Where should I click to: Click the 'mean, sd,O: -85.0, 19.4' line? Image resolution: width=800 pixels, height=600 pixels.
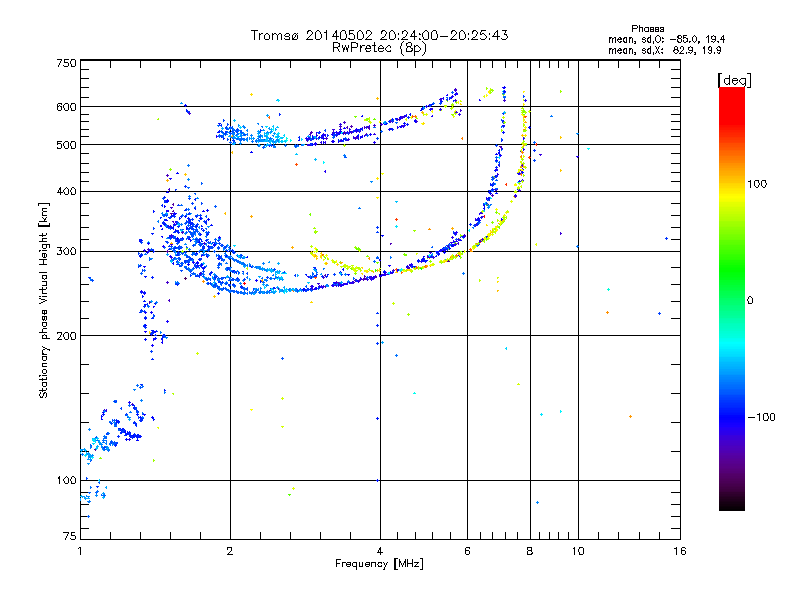click(666, 39)
